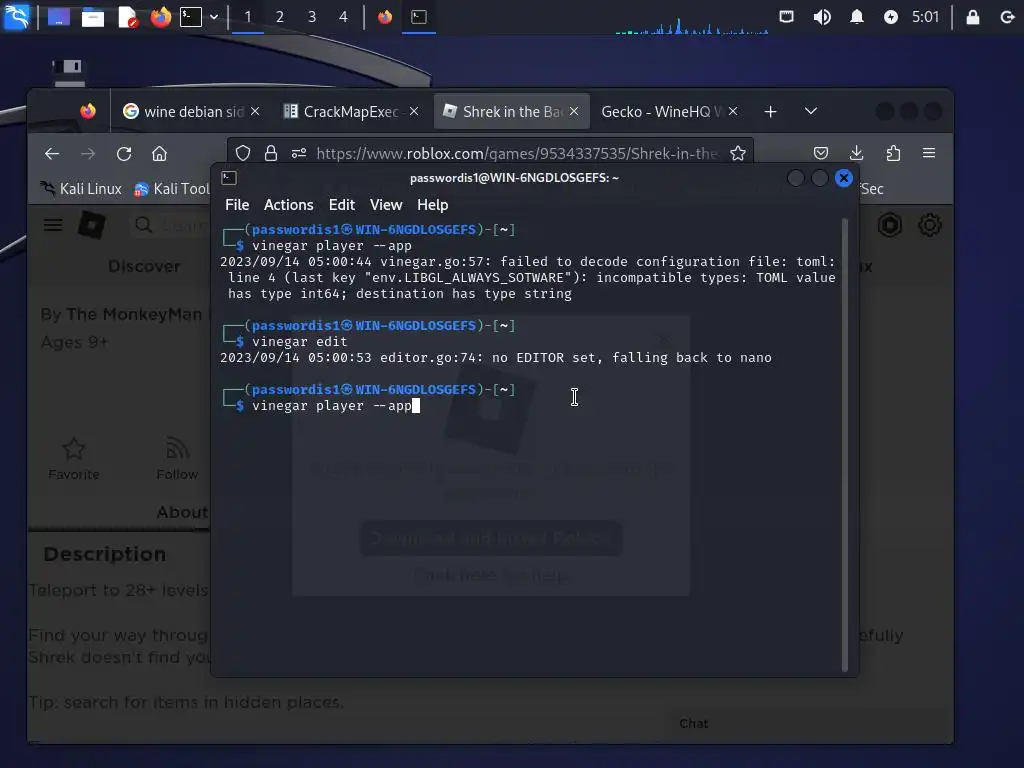Bookmark this page with the star
The height and width of the screenshot is (768, 1024).
(738, 153)
